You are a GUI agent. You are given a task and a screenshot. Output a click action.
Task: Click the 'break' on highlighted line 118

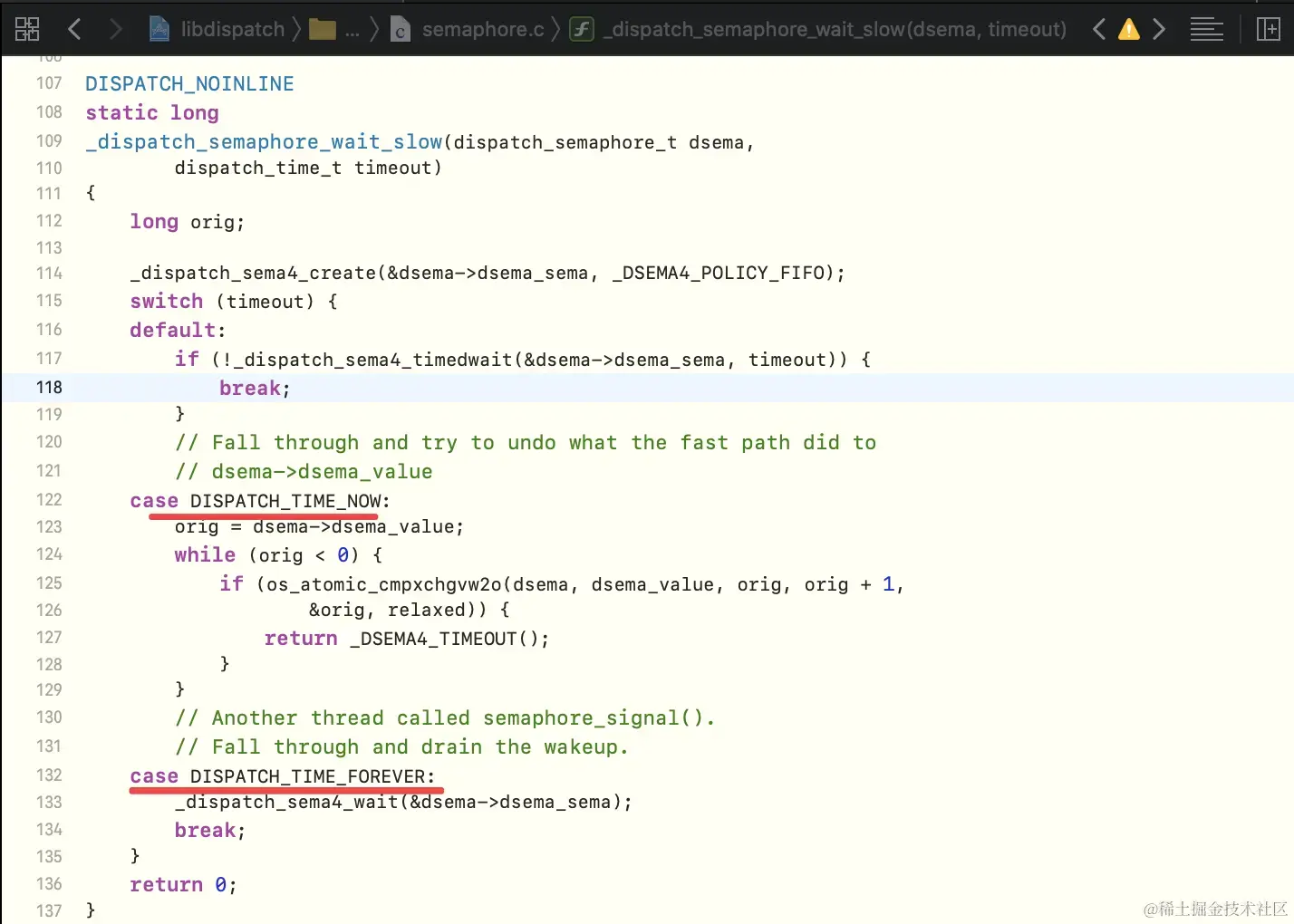250,389
